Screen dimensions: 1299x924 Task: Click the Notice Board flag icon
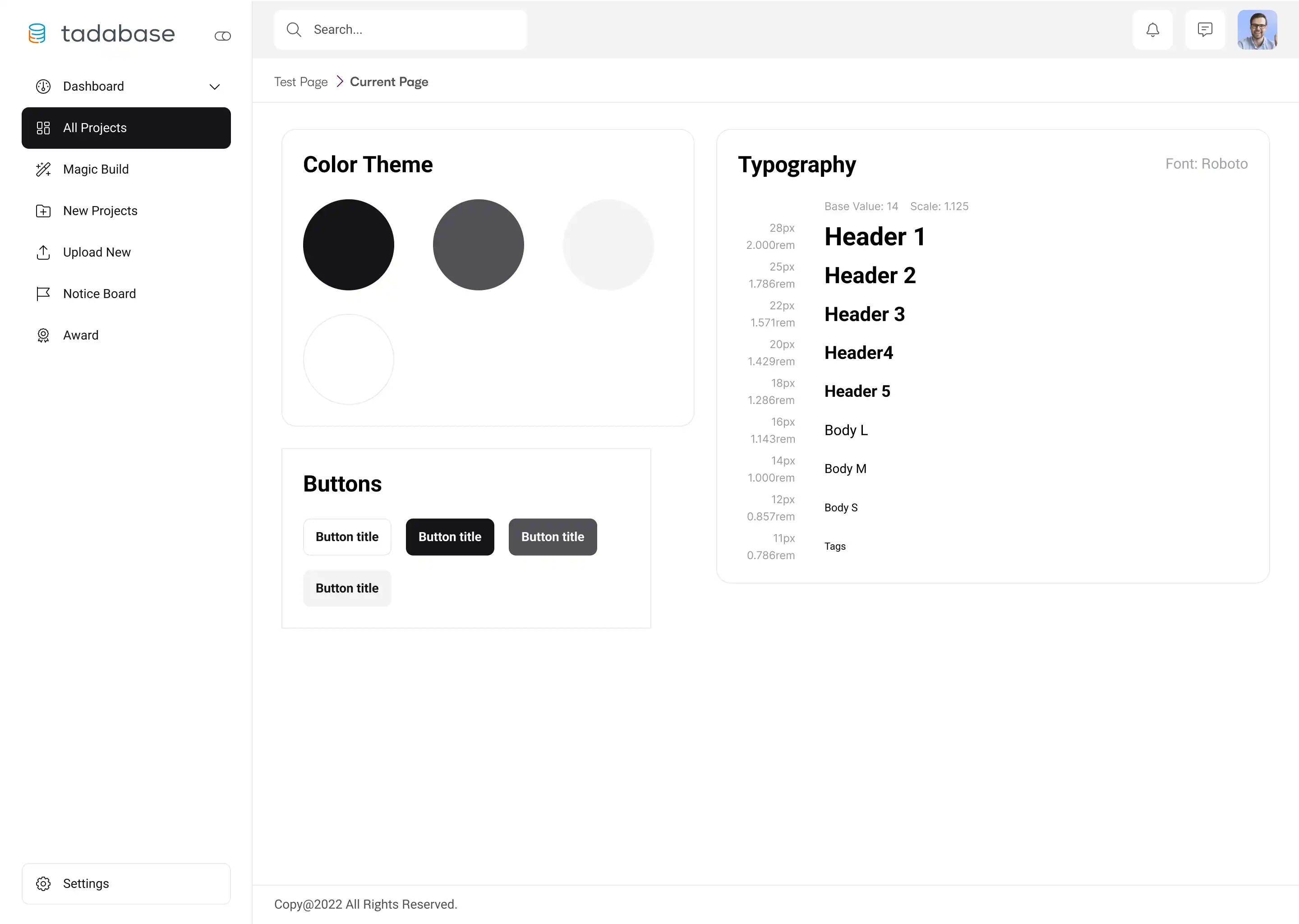pos(44,294)
